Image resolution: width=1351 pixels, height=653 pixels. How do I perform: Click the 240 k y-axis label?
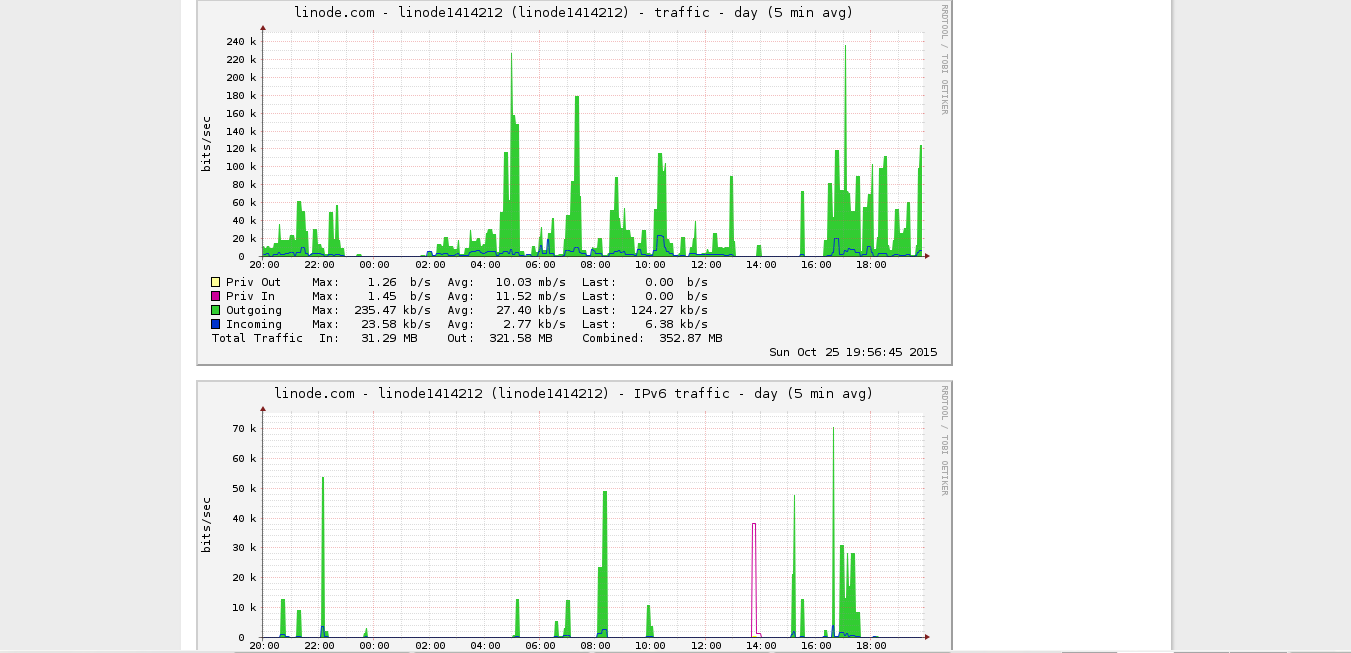(x=241, y=41)
